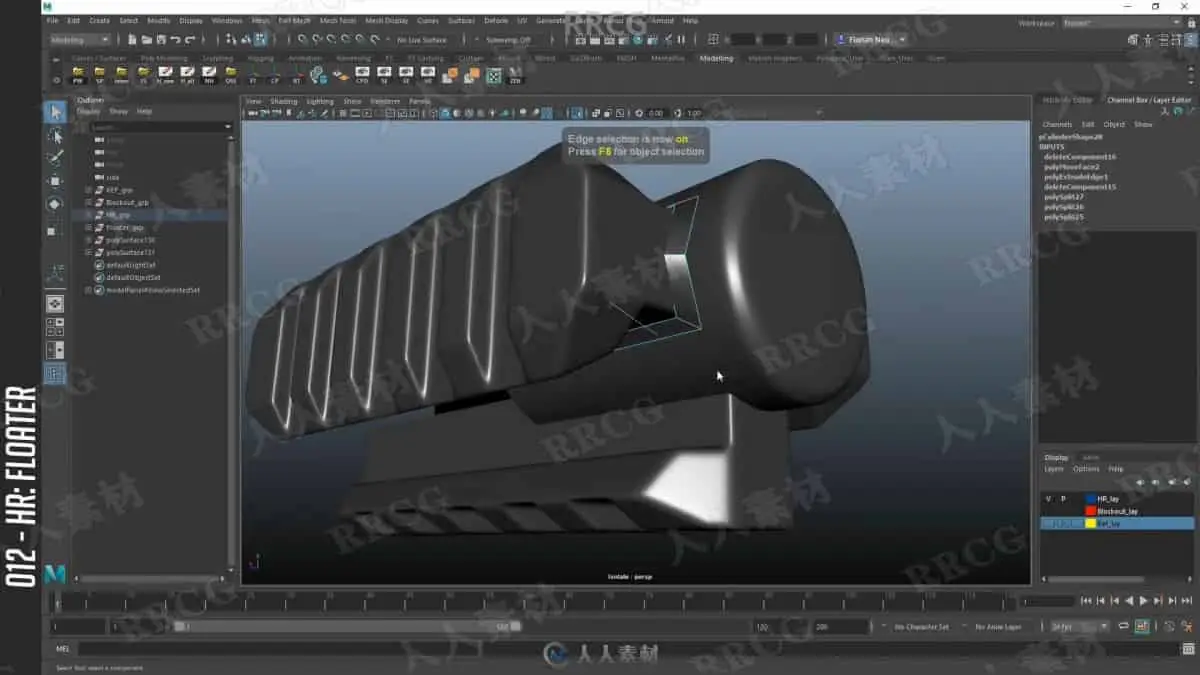Click the blue color swatch of HR_lay

[1091, 498]
